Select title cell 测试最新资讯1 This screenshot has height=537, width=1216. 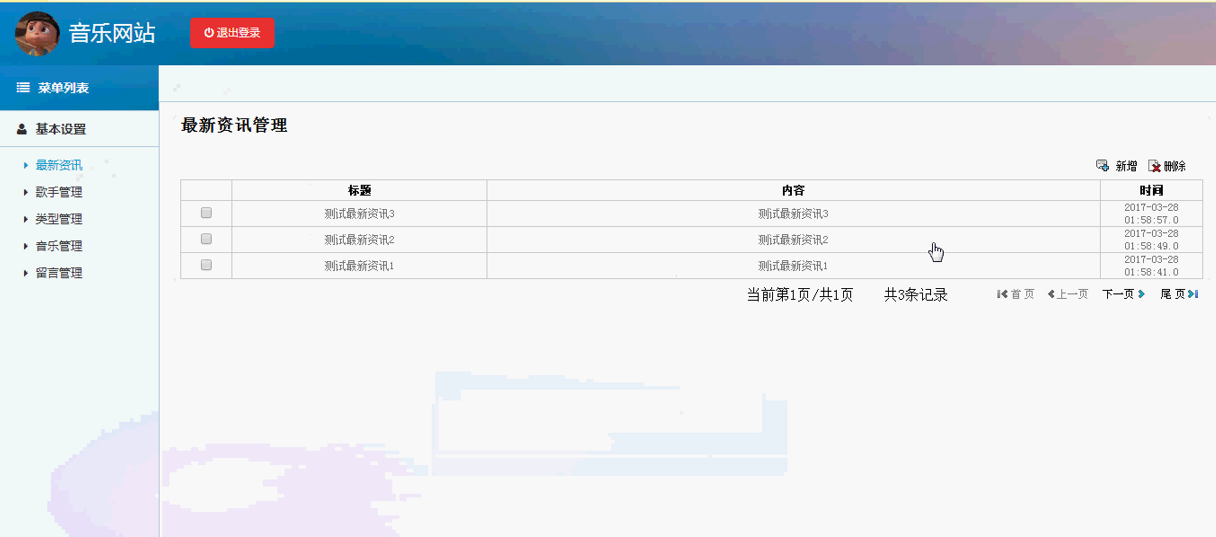coord(360,266)
